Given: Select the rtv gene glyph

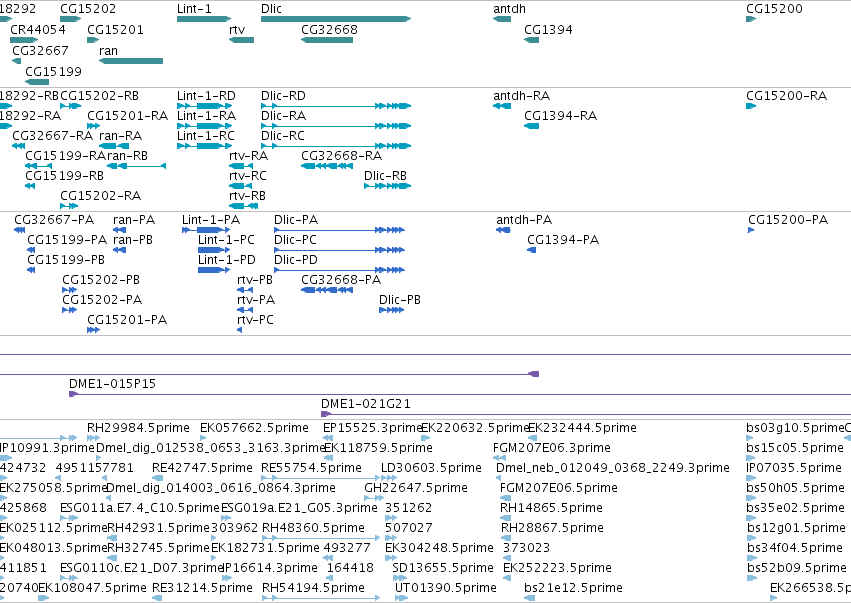Looking at the screenshot, I should click(x=242, y=40).
